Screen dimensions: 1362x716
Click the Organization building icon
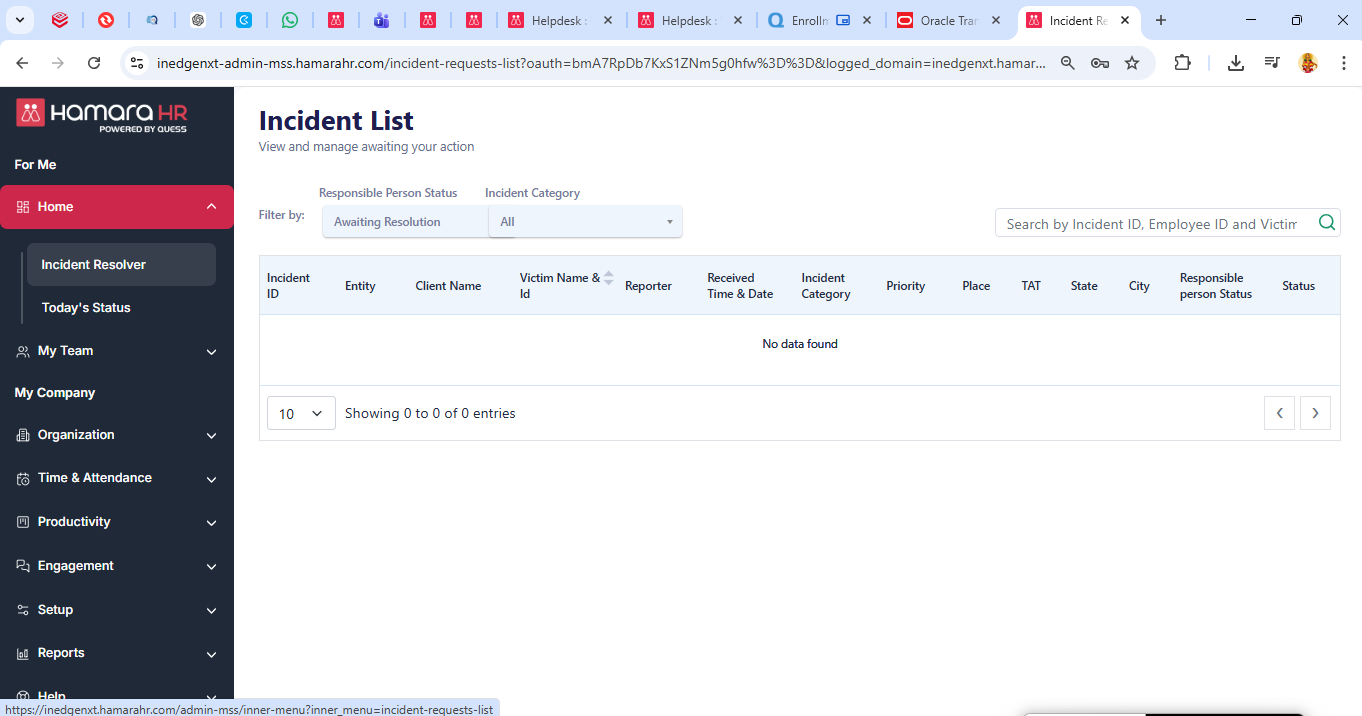23,435
